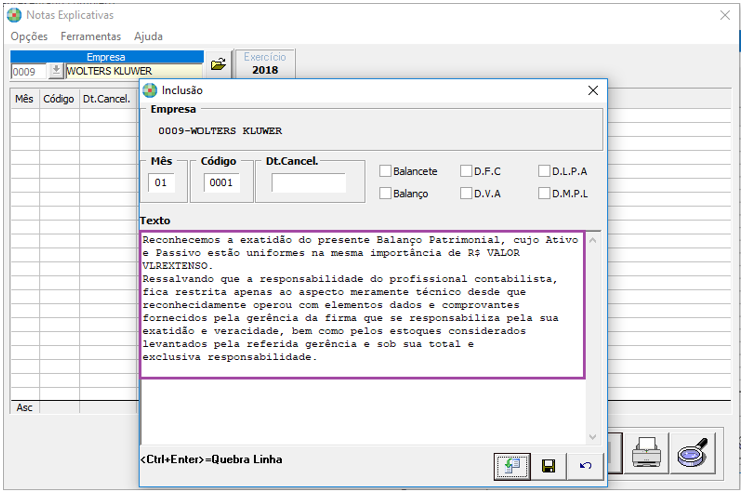Click the Código input field
Viewport: 746px width, 496px height.
(x=222, y=183)
